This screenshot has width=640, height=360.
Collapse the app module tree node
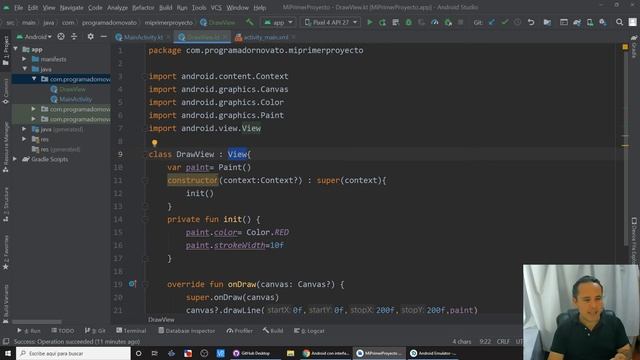tap(16, 49)
